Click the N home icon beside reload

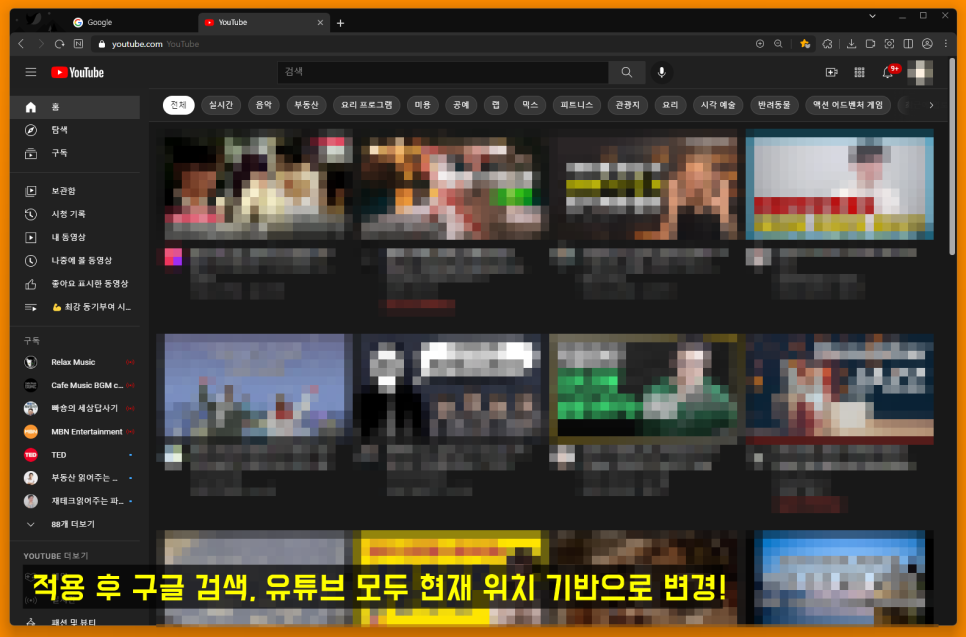point(78,44)
